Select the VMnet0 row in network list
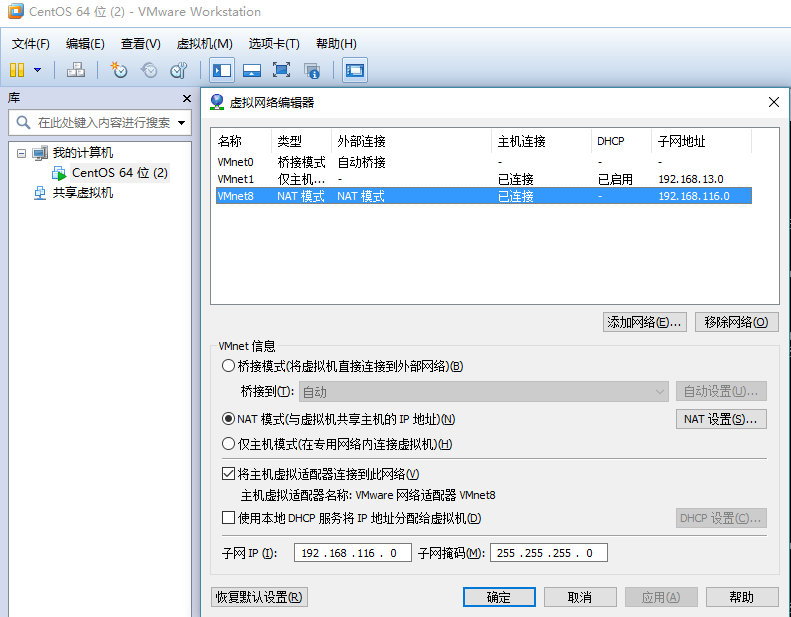 pos(483,162)
